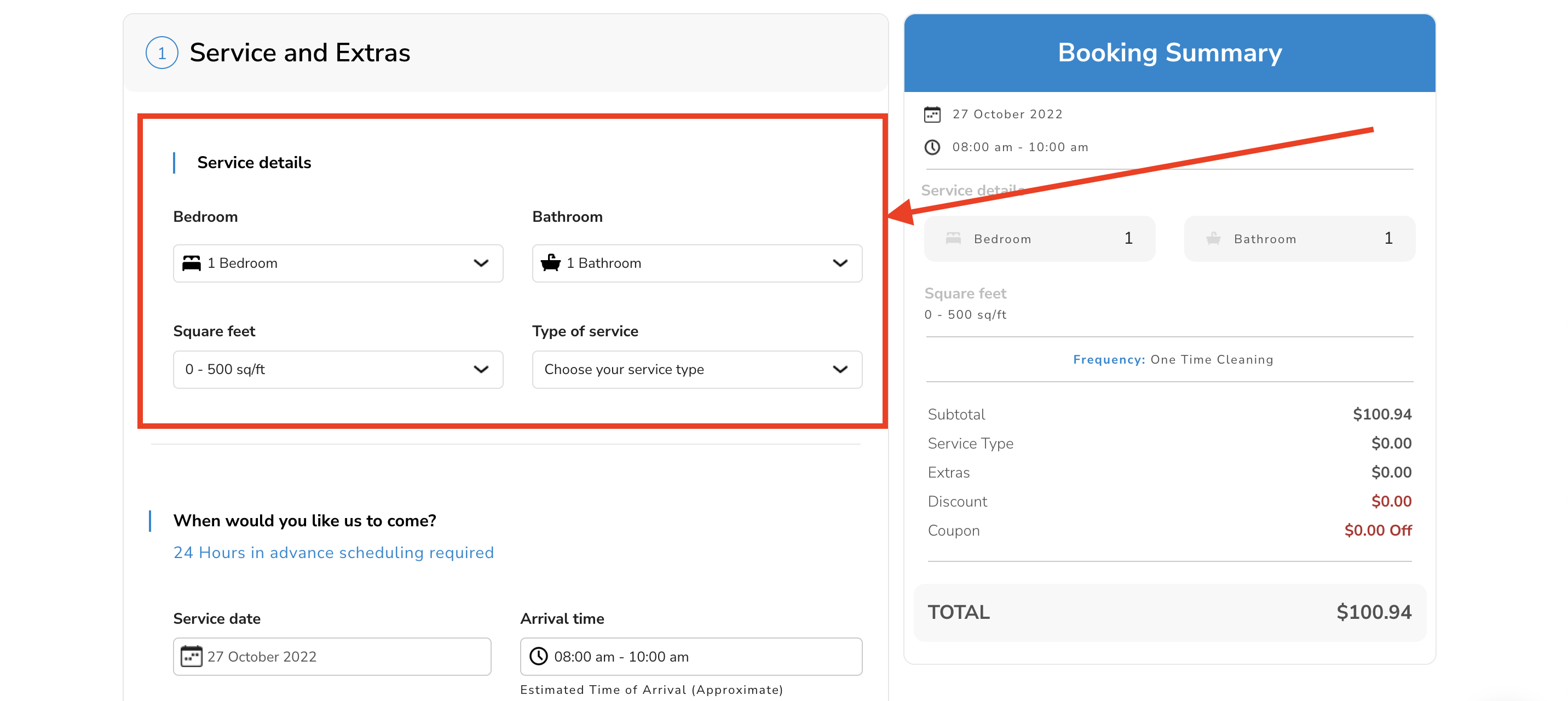
Task: Click the bathtub icon in the Bathroom selector
Action: (x=551, y=263)
